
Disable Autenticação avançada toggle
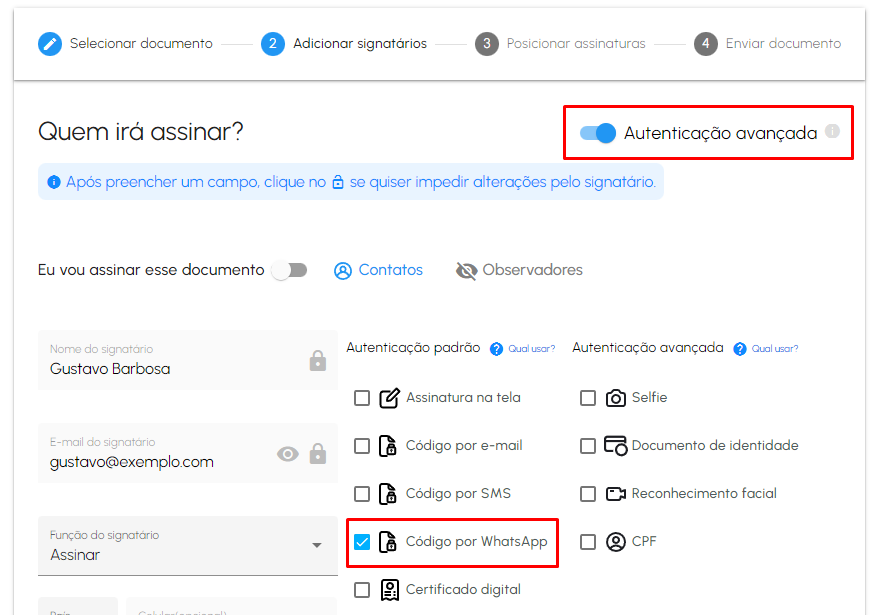(x=596, y=132)
